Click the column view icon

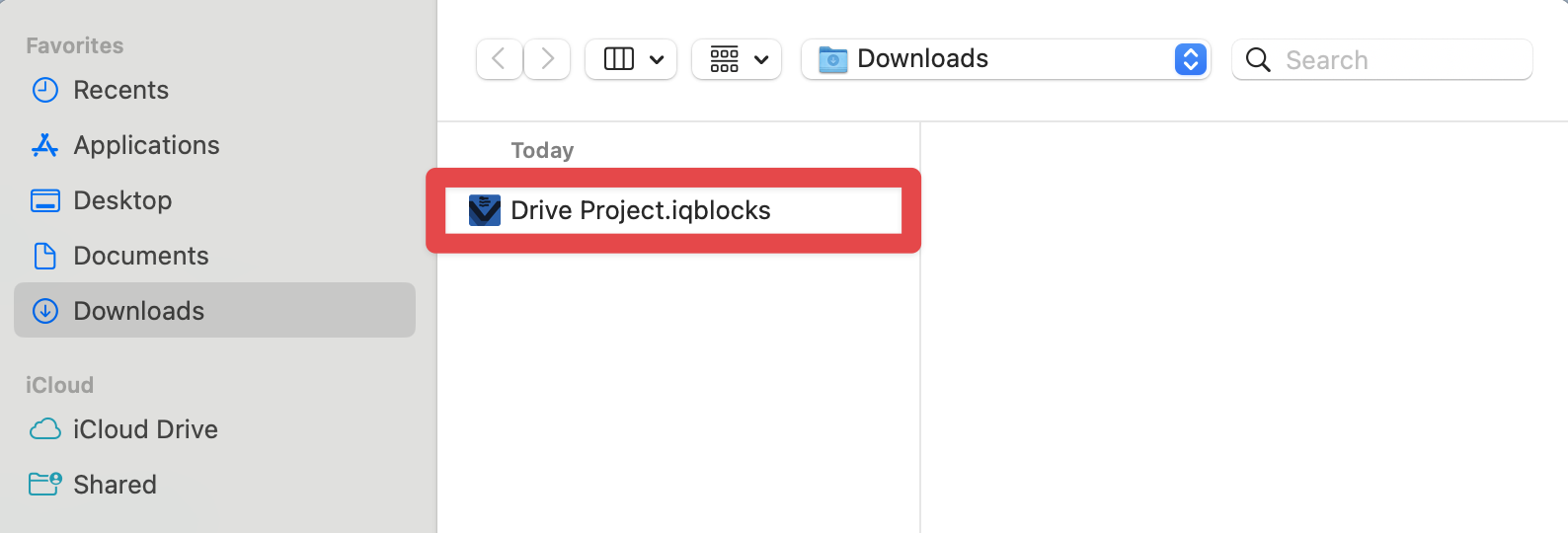coord(619,59)
